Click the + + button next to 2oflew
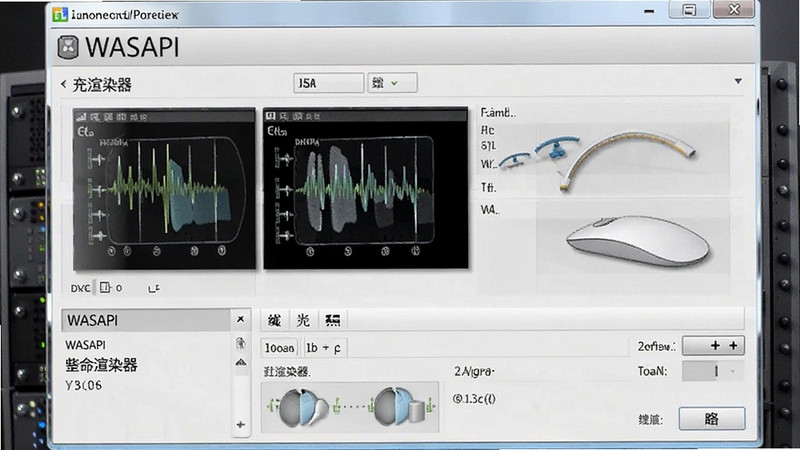 [x=713, y=345]
